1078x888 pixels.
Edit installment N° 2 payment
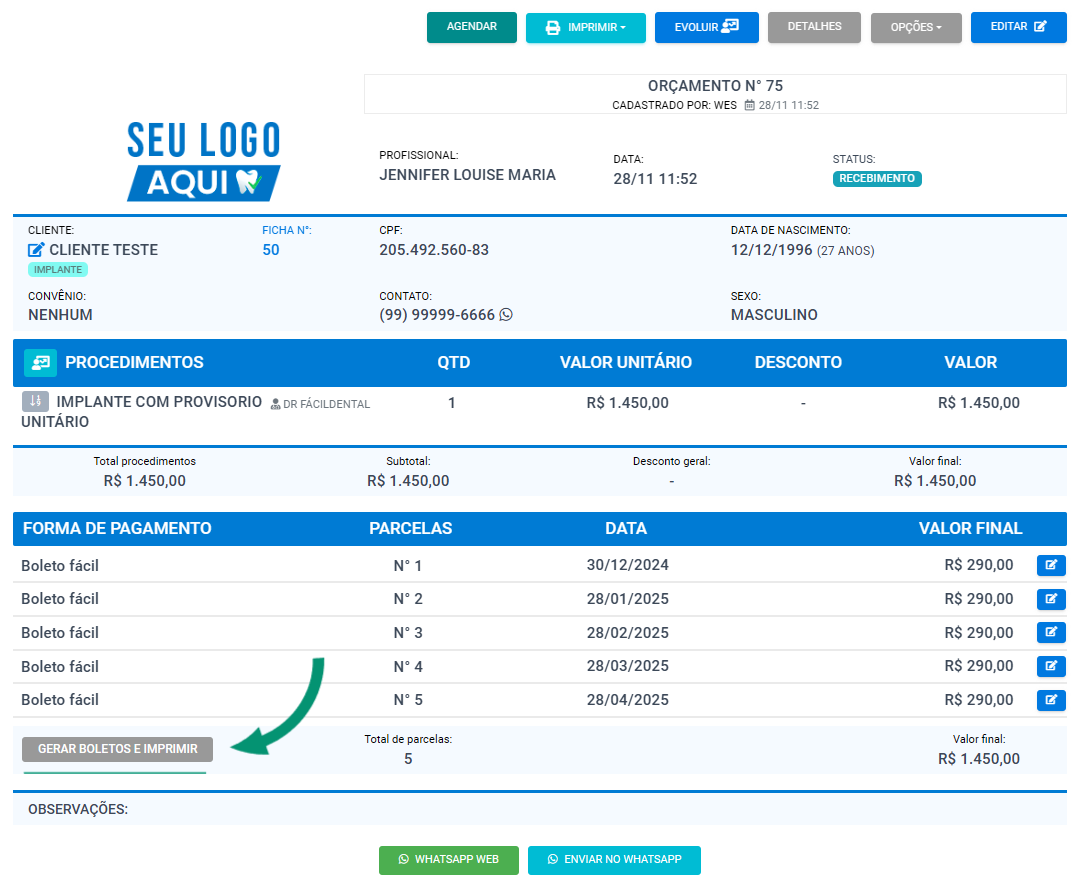tap(1050, 599)
